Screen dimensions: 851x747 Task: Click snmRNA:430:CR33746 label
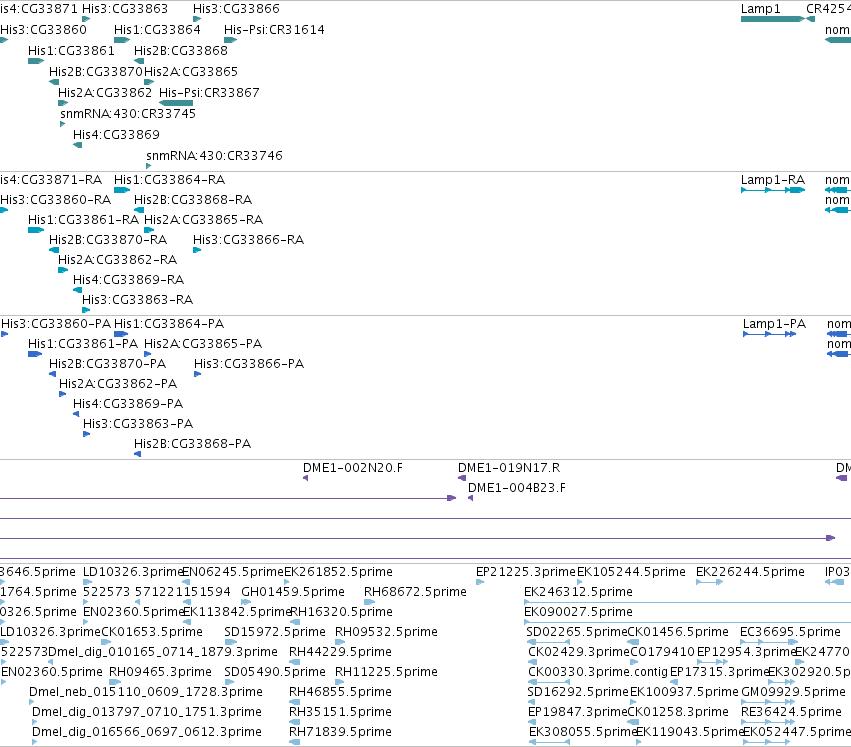click(214, 156)
